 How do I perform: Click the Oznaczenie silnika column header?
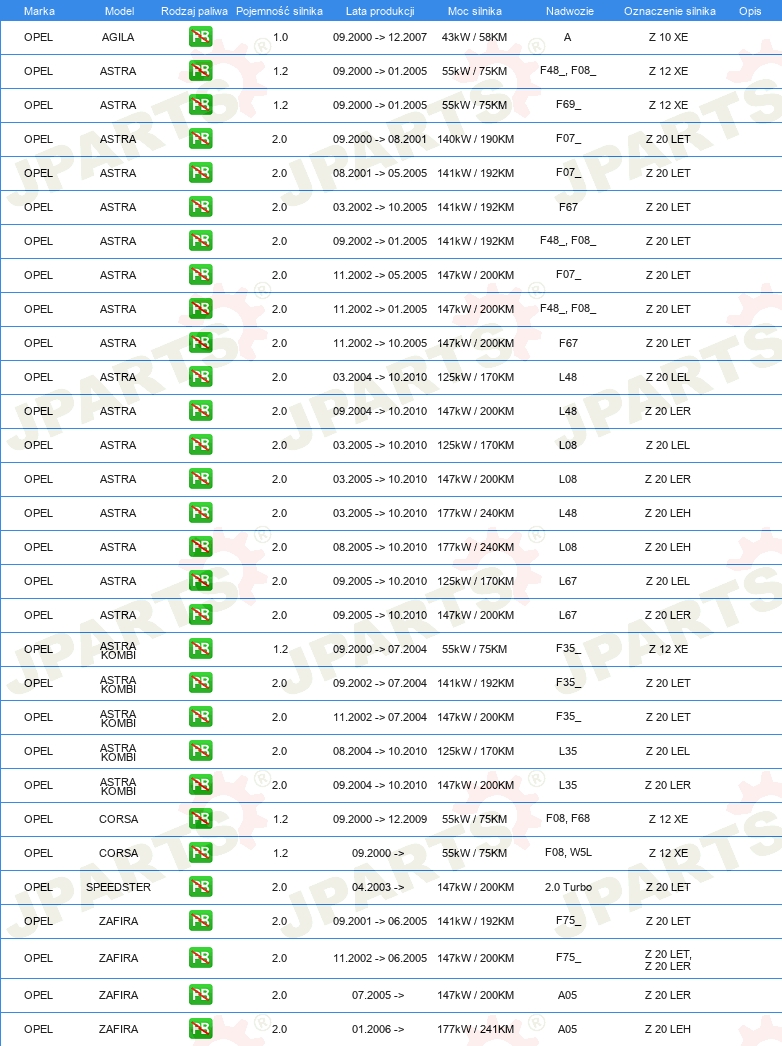coord(669,11)
